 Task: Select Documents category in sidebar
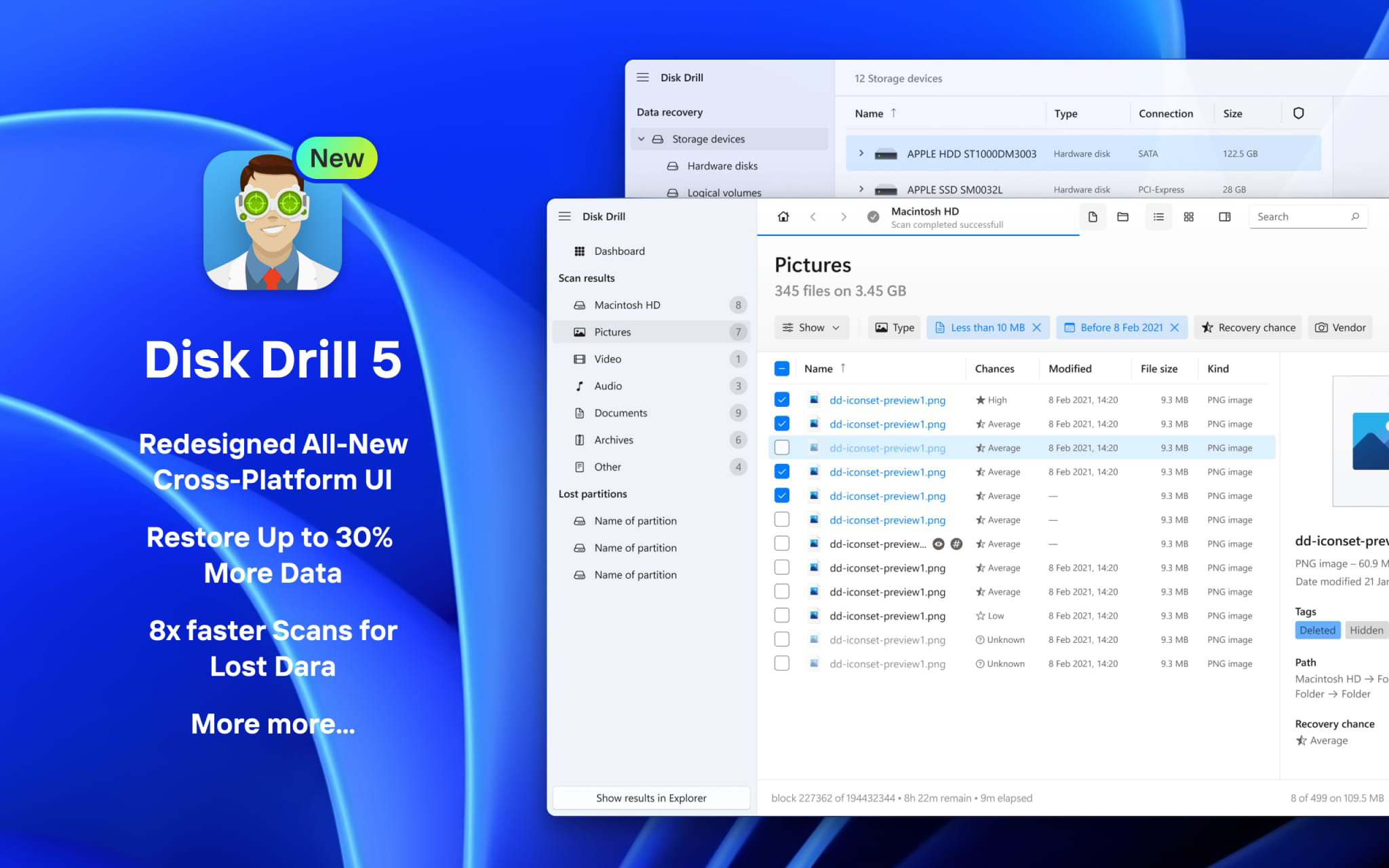point(651,413)
